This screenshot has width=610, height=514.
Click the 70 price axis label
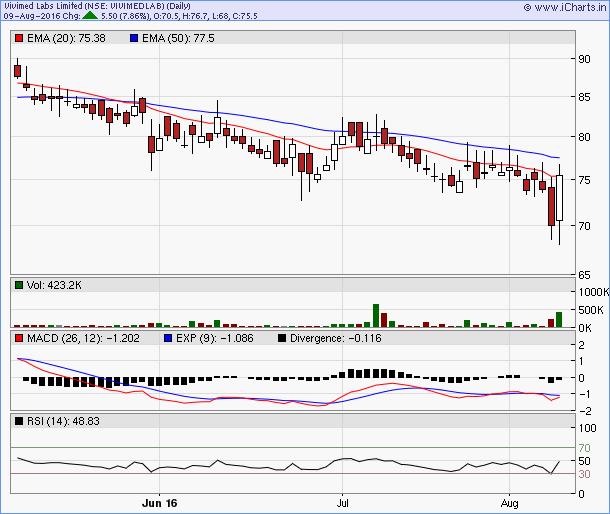(584, 226)
